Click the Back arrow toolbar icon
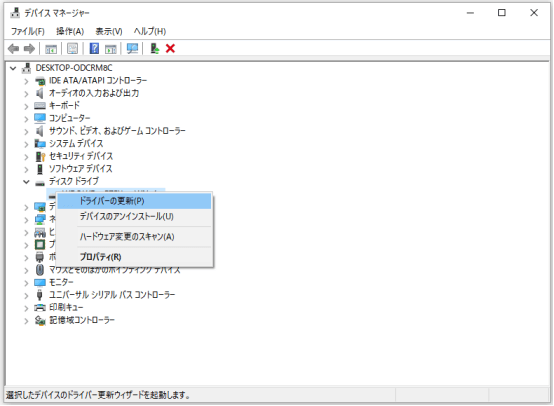Screen dimensions: 554x406 click(x=13, y=48)
